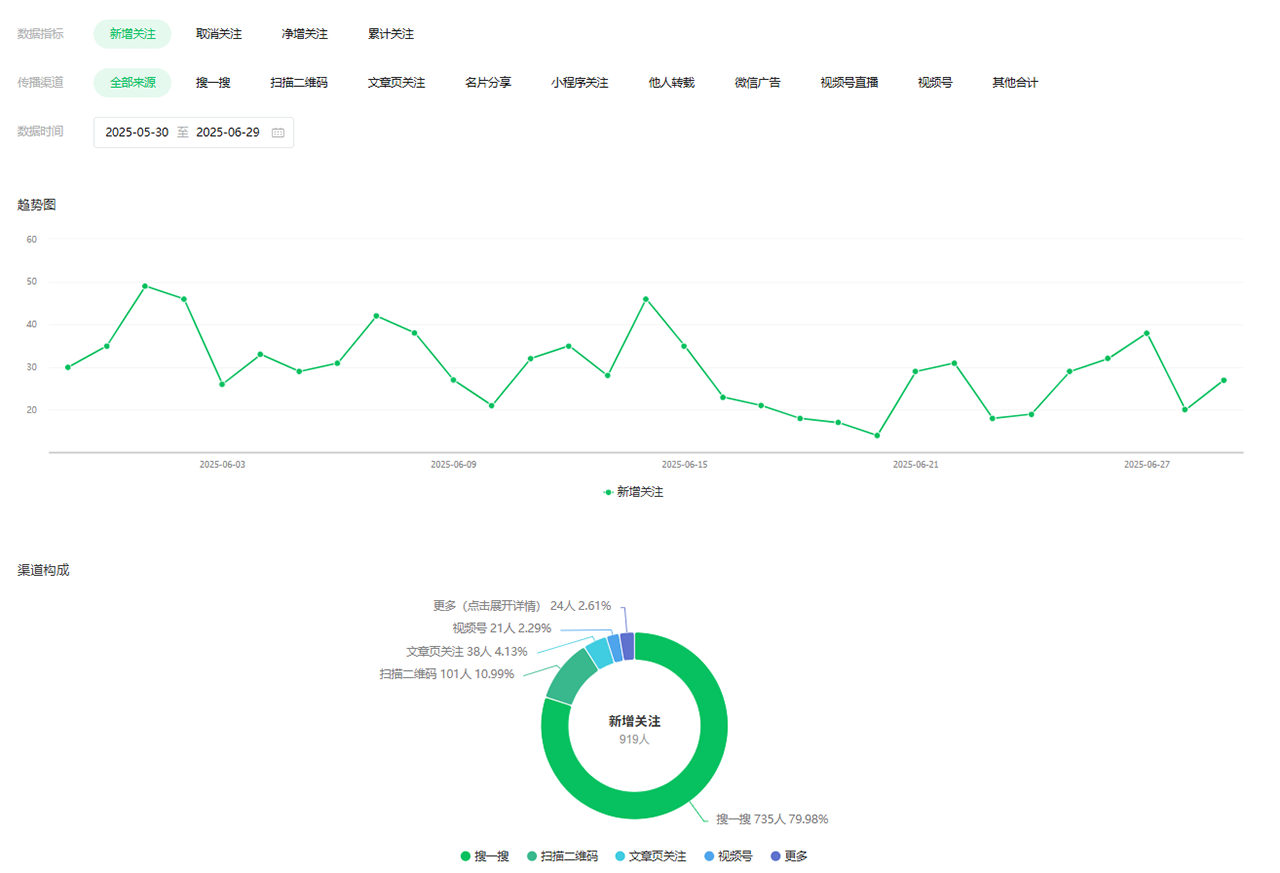Filter channel by 搜一搜
The image size is (1280, 873).
click(x=213, y=83)
